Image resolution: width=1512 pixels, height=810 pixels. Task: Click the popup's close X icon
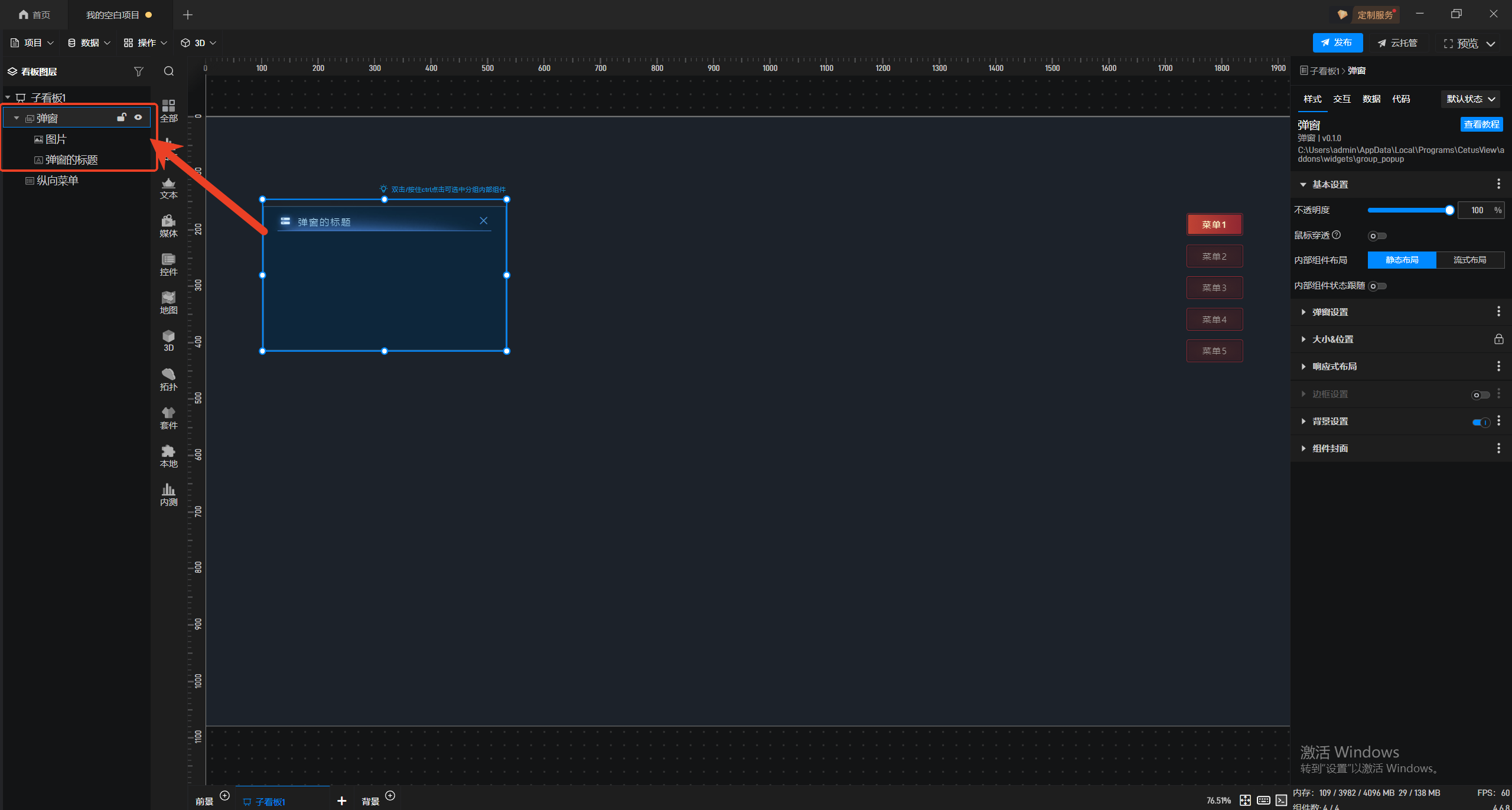(x=483, y=221)
